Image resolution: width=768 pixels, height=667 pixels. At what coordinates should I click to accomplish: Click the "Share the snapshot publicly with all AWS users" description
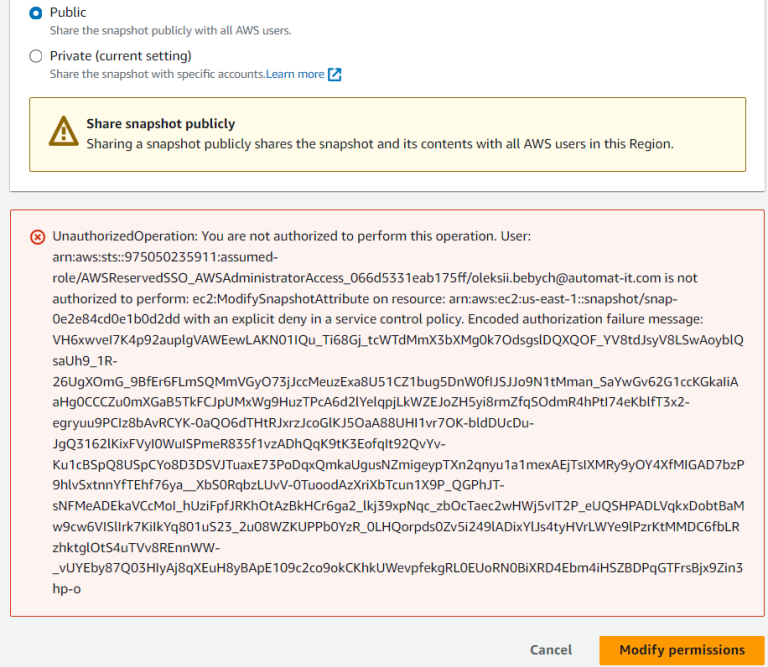170,31
